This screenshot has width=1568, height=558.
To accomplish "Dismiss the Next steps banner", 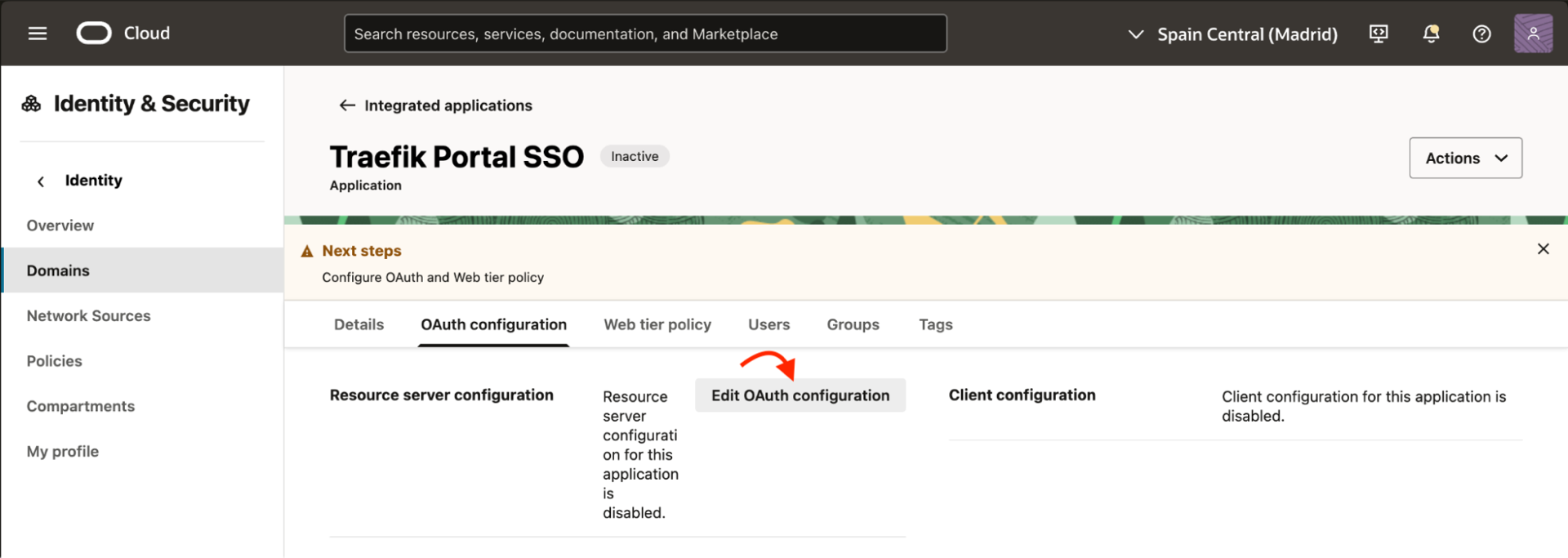I will (1543, 249).
